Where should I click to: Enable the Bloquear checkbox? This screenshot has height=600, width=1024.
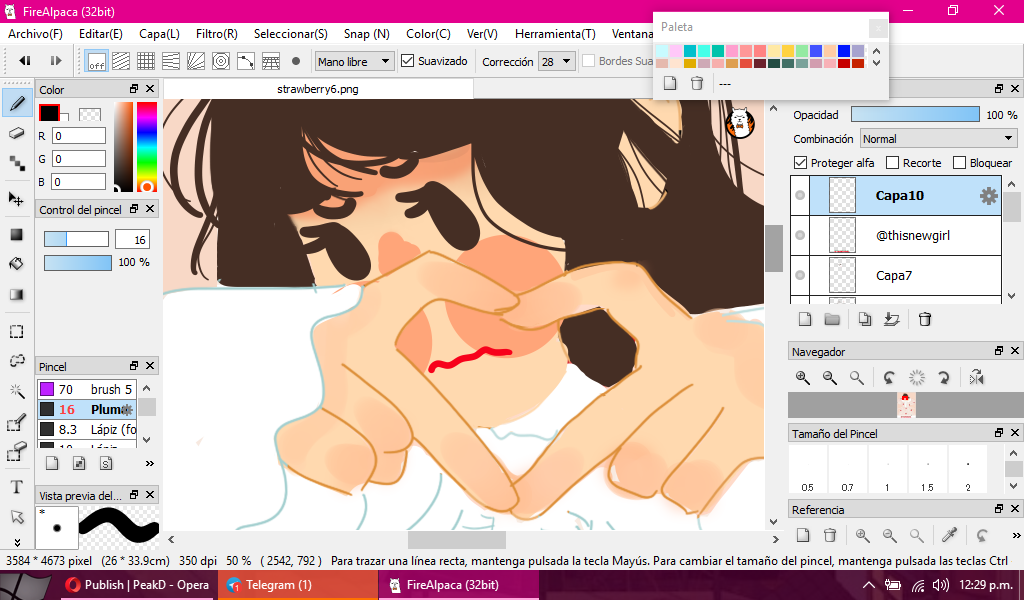pos(959,163)
